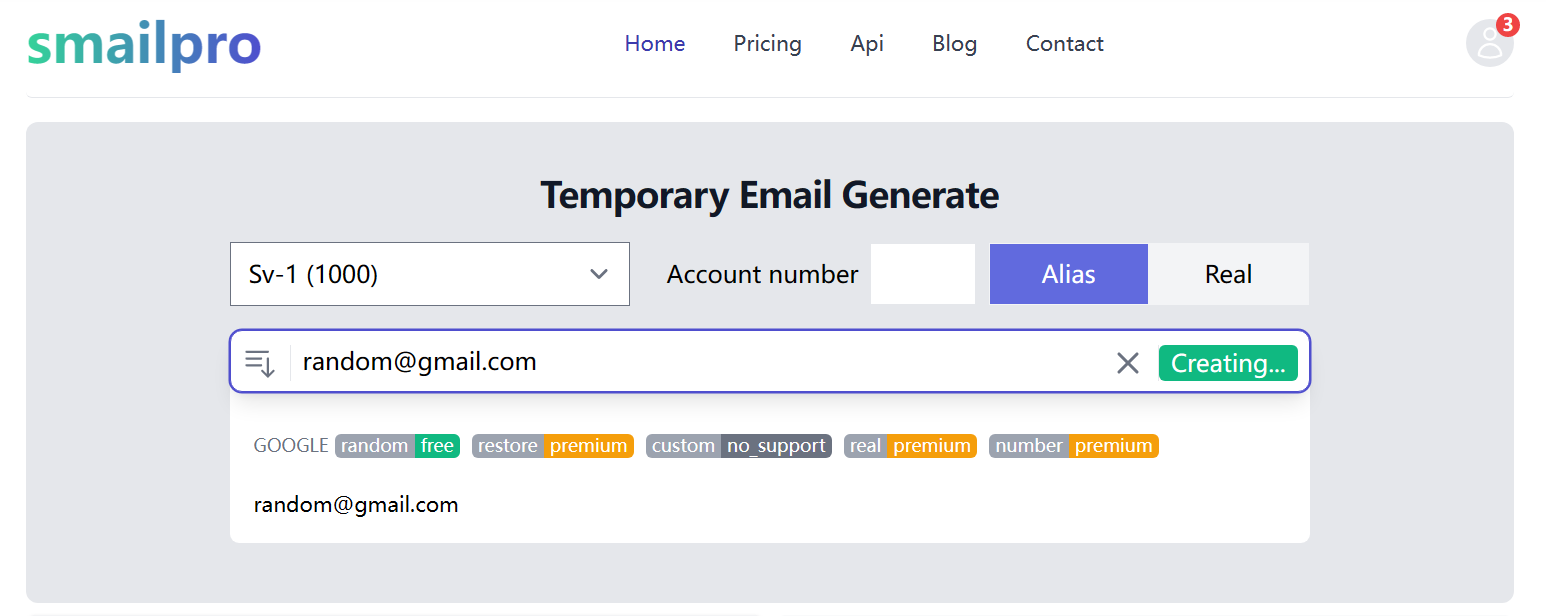Click the chevron arrow on server selector
The image size is (1546, 616).
click(599, 274)
